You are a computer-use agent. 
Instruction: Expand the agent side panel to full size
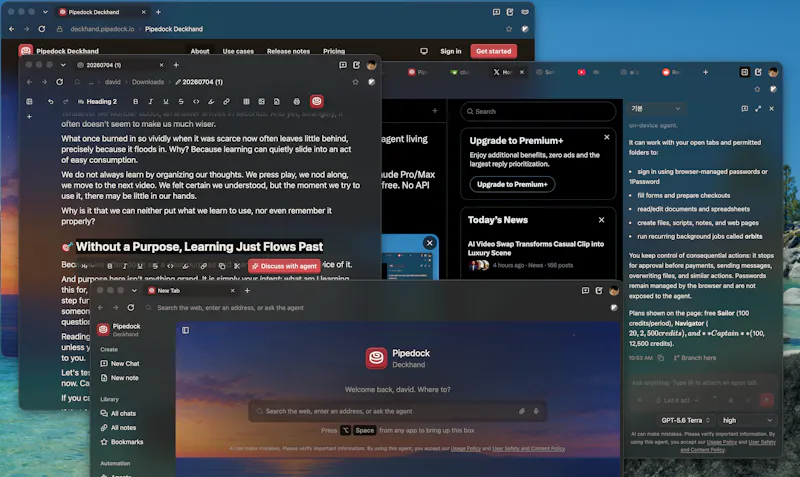tap(758, 109)
